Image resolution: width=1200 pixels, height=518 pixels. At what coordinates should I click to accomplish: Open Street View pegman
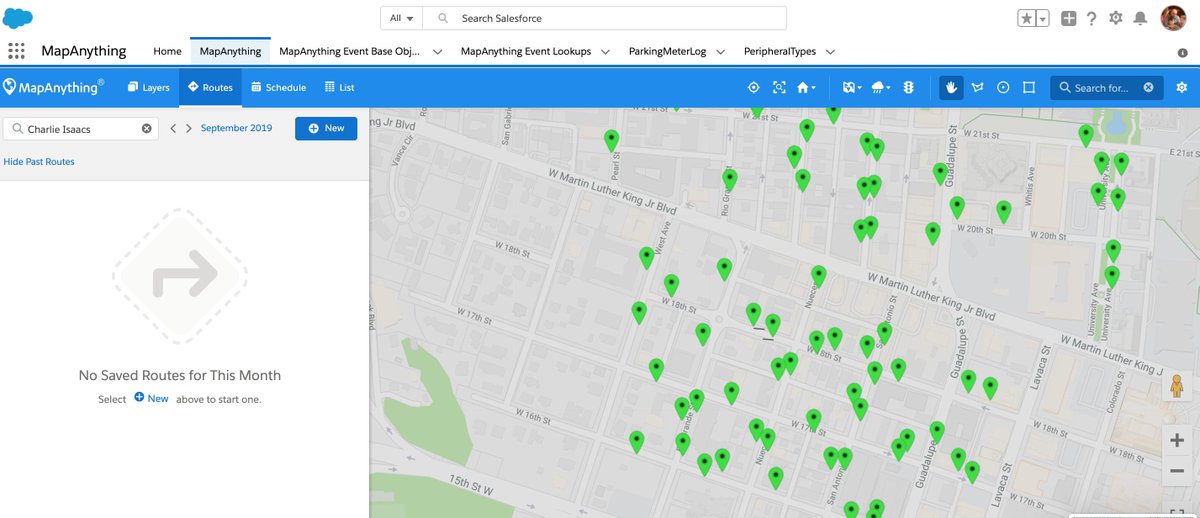[1177, 387]
